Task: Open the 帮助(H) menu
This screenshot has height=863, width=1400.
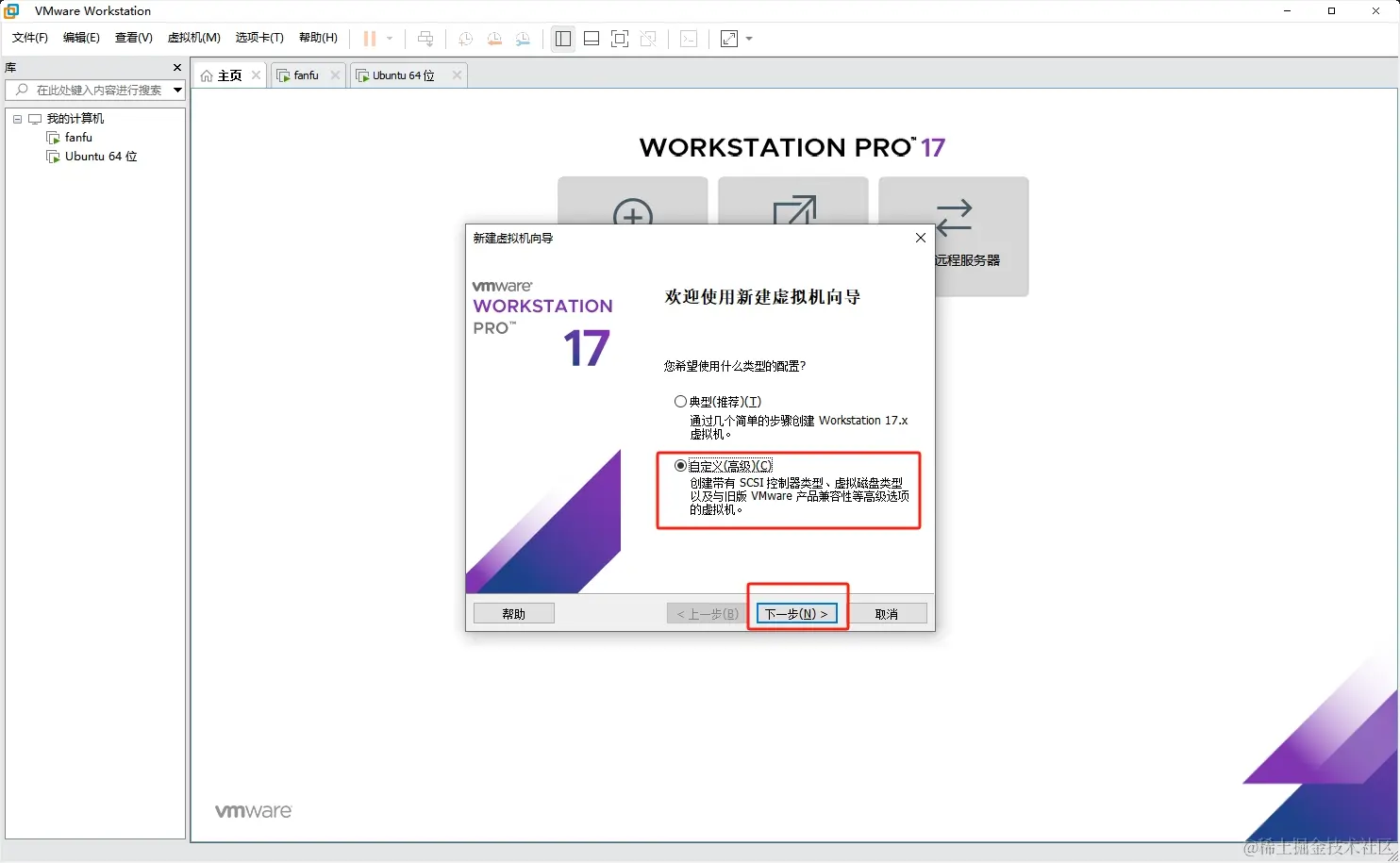Action: tap(318, 38)
